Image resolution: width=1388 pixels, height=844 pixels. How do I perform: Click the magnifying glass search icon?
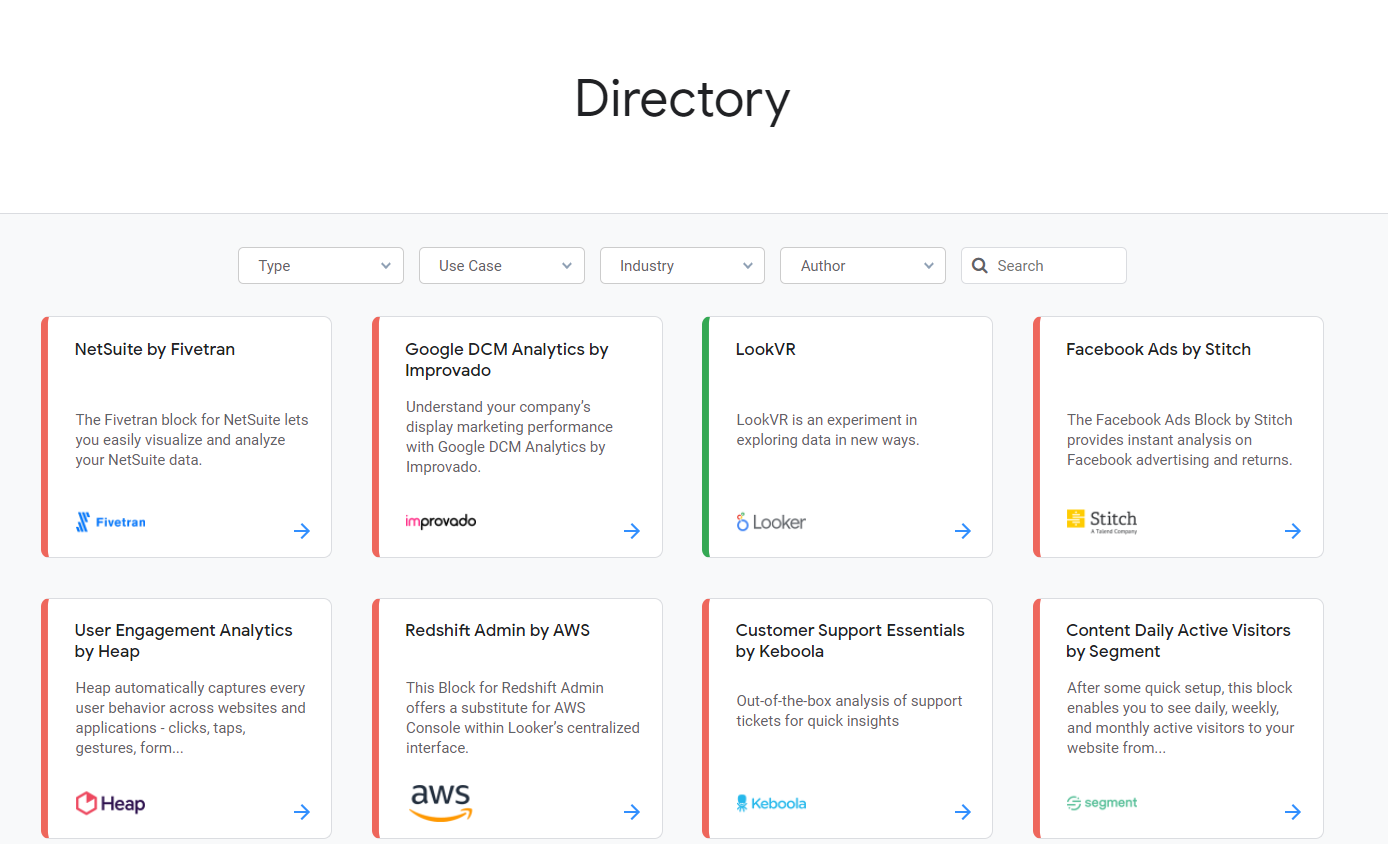[x=980, y=266]
